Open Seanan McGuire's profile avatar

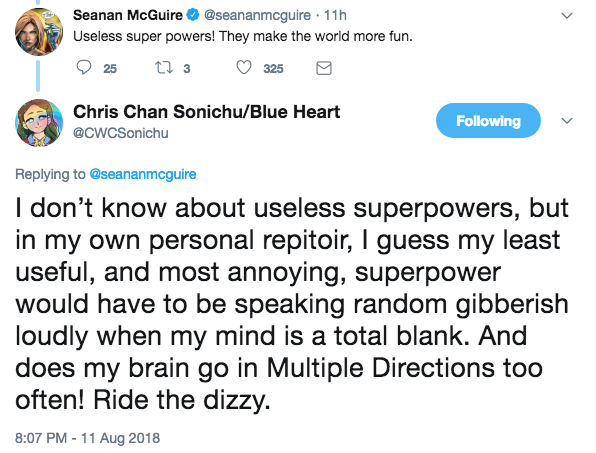39,32
